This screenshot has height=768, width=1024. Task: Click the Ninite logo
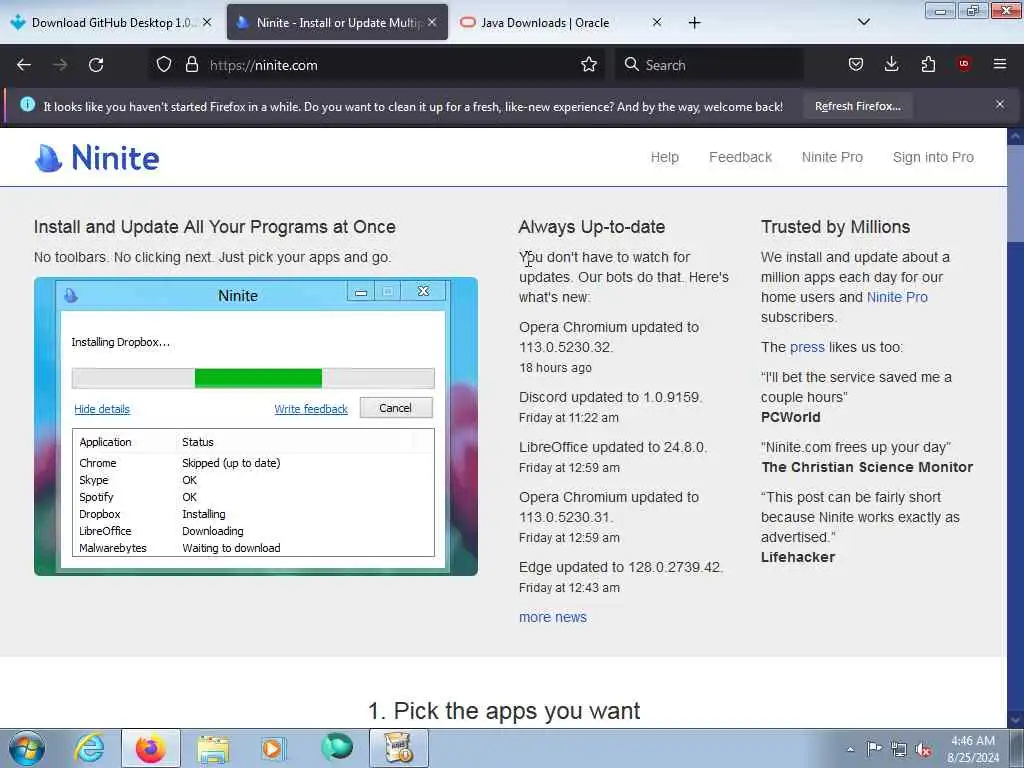(x=97, y=157)
